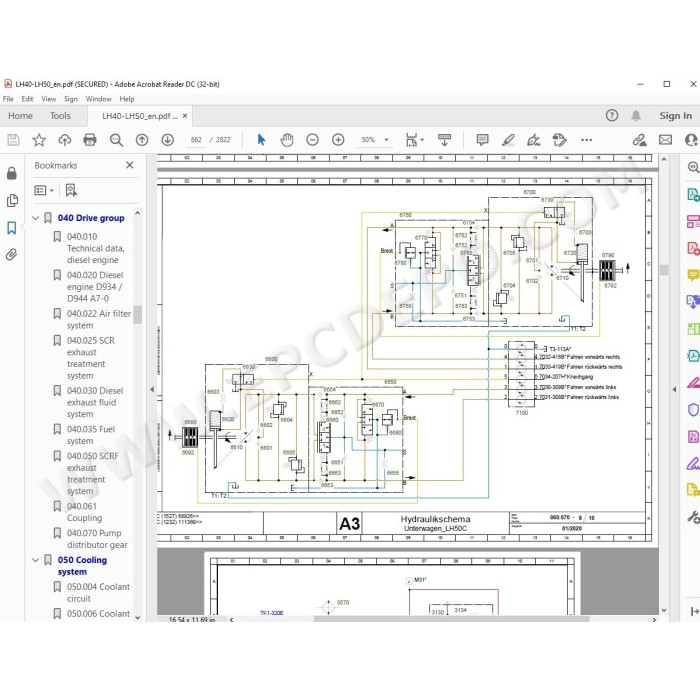Open the attachments paperclip panel
This screenshot has height=700, width=700.
(12, 254)
